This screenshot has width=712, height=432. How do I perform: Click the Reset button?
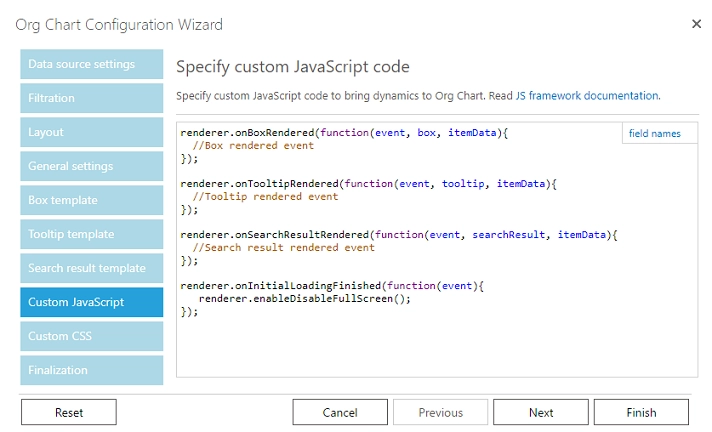[x=69, y=412]
